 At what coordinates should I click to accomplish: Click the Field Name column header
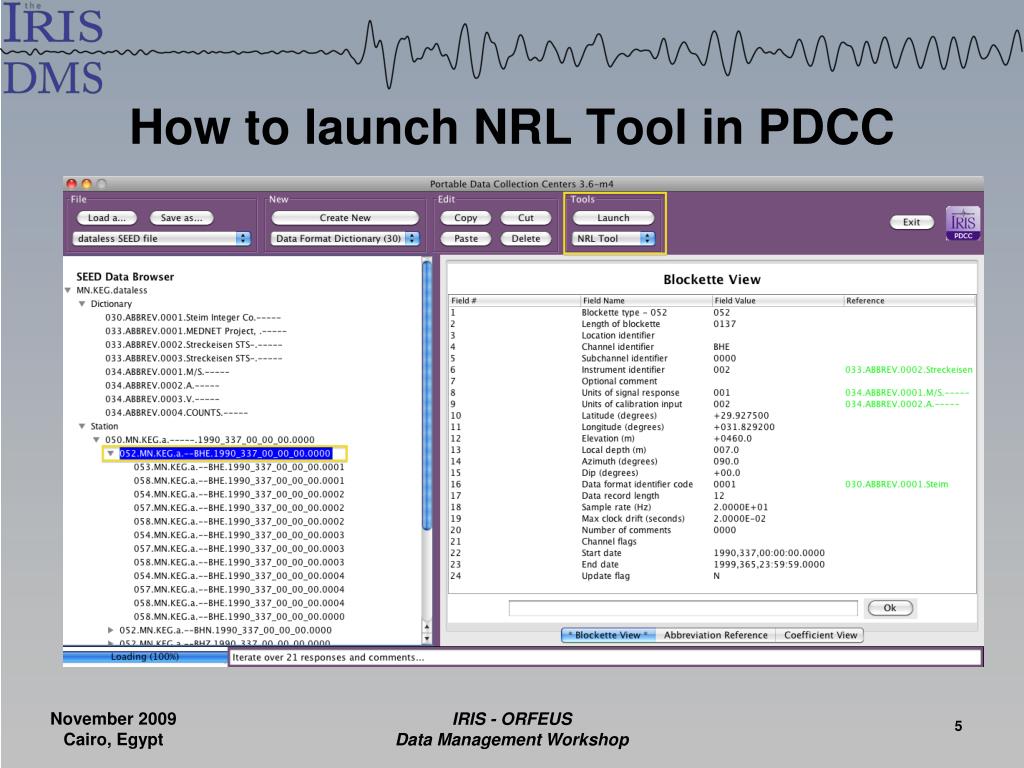coord(647,300)
